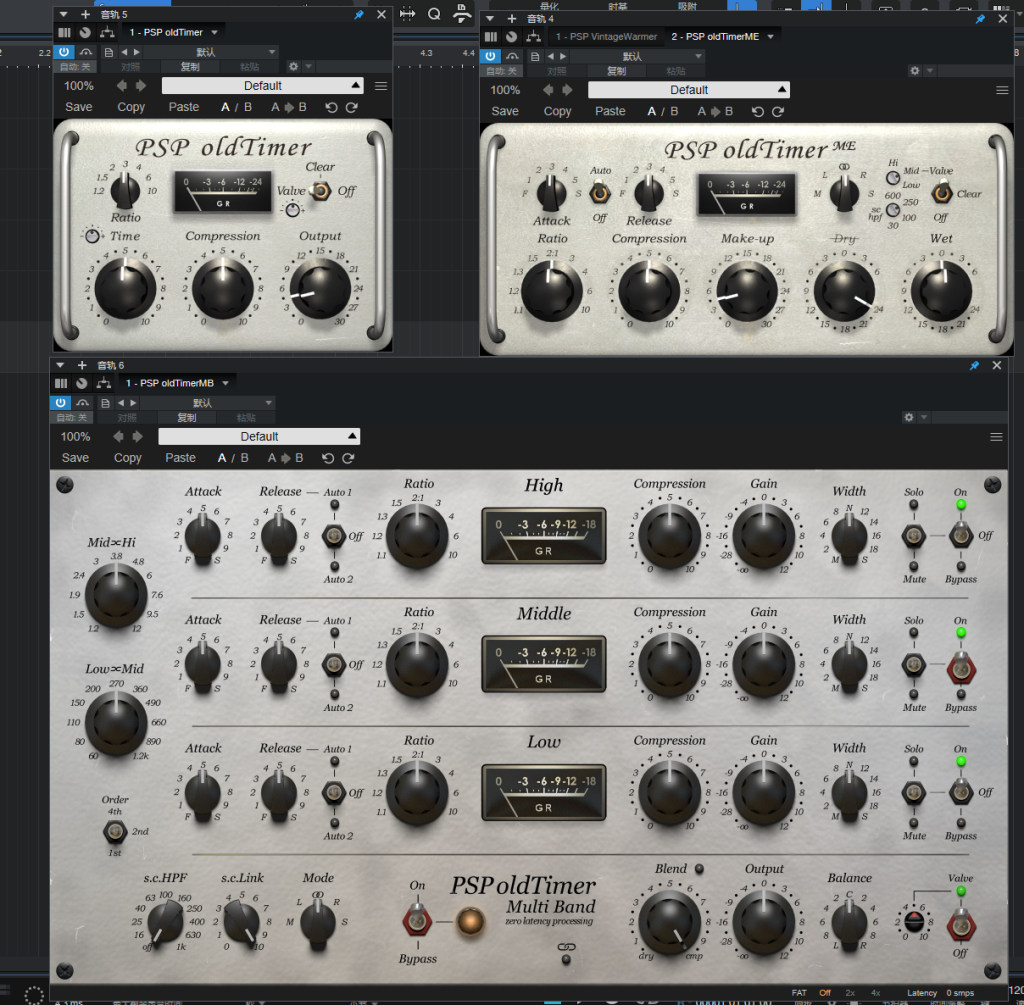
Task: Open the Default preset dropdown in oldTimerME
Action: (x=689, y=90)
